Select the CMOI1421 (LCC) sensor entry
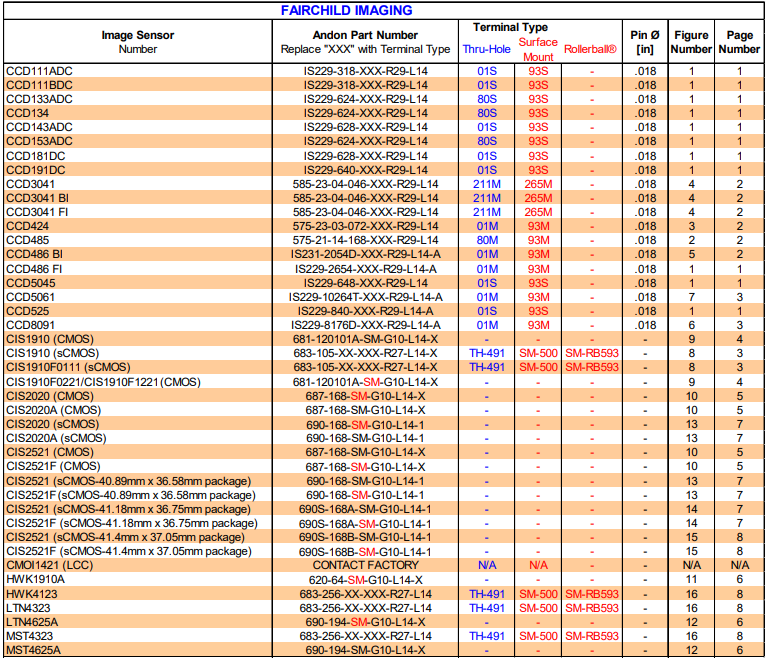Image resolution: width=767 pixels, height=659 pixels. pyautogui.click(x=48, y=565)
